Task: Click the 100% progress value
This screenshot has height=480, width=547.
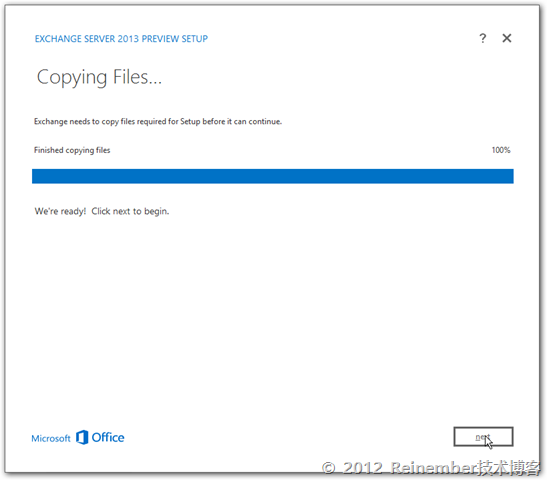Action: [501, 150]
